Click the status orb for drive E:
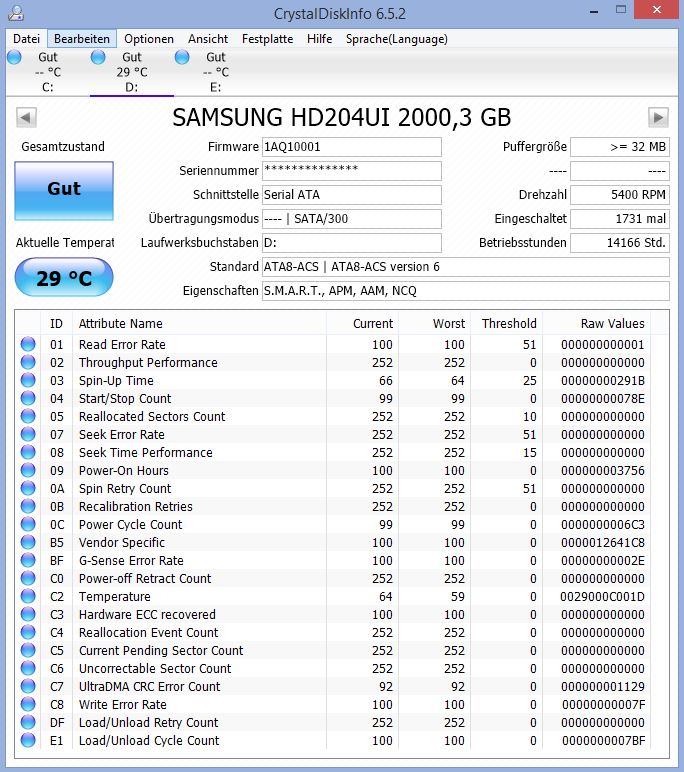This screenshot has height=772, width=684. coord(182,57)
